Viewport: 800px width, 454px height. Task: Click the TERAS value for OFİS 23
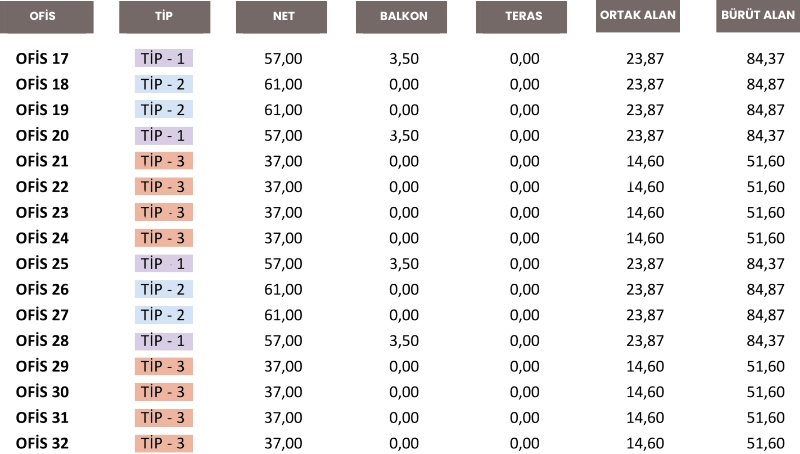[x=524, y=212]
